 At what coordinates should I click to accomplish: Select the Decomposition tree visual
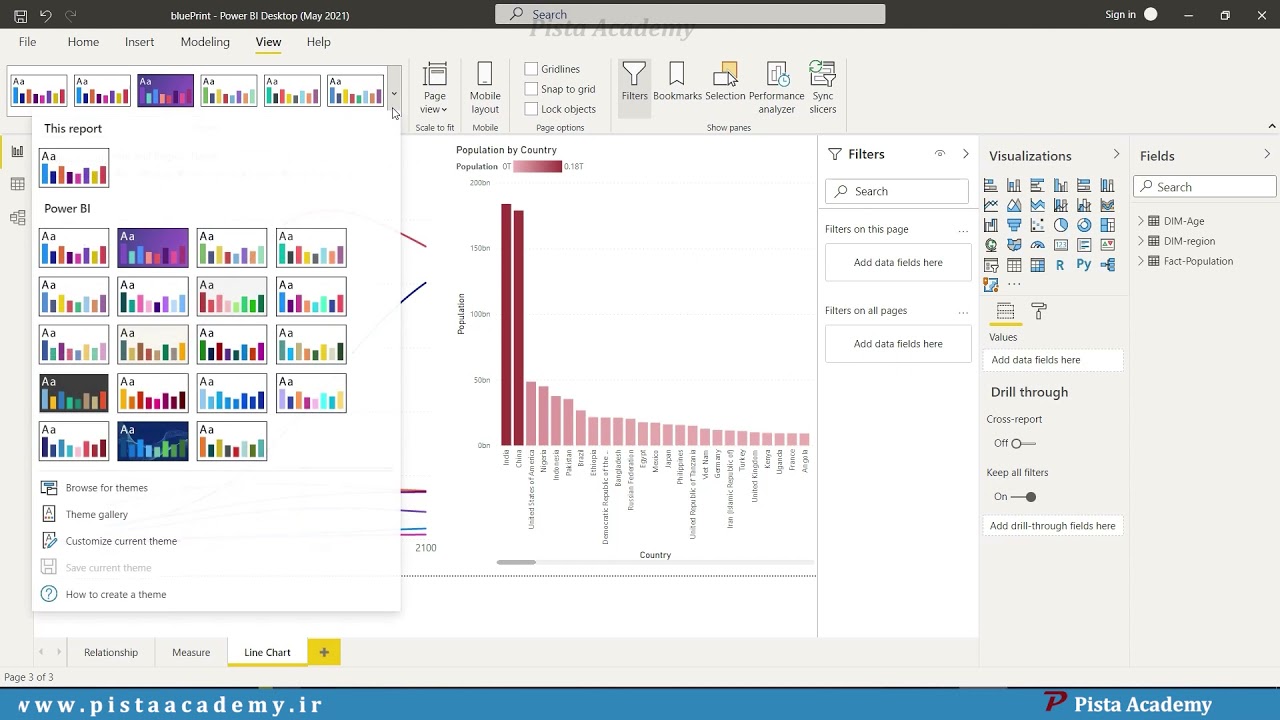pos(1107,265)
